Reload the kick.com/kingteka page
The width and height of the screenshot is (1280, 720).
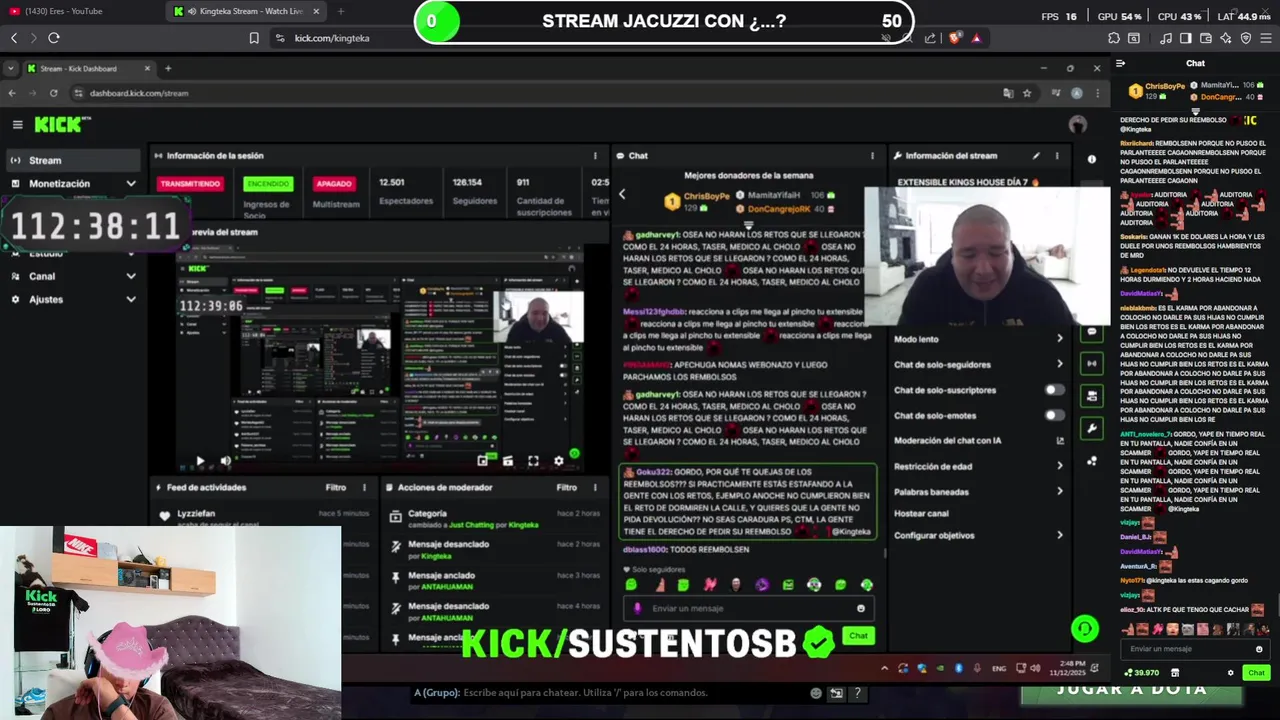(x=54, y=38)
